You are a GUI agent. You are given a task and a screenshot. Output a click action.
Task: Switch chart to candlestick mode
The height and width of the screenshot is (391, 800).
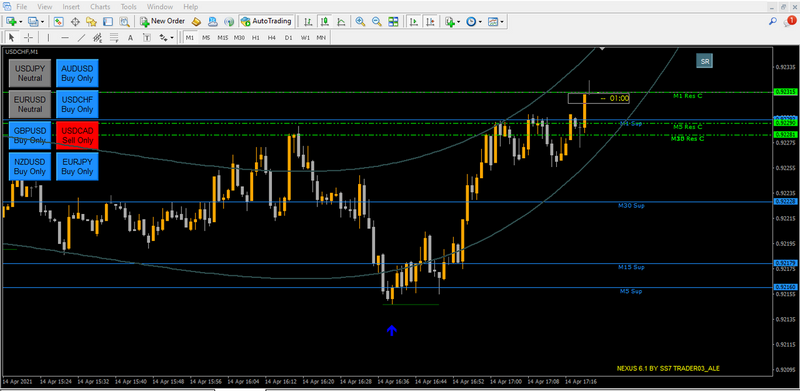pos(324,21)
